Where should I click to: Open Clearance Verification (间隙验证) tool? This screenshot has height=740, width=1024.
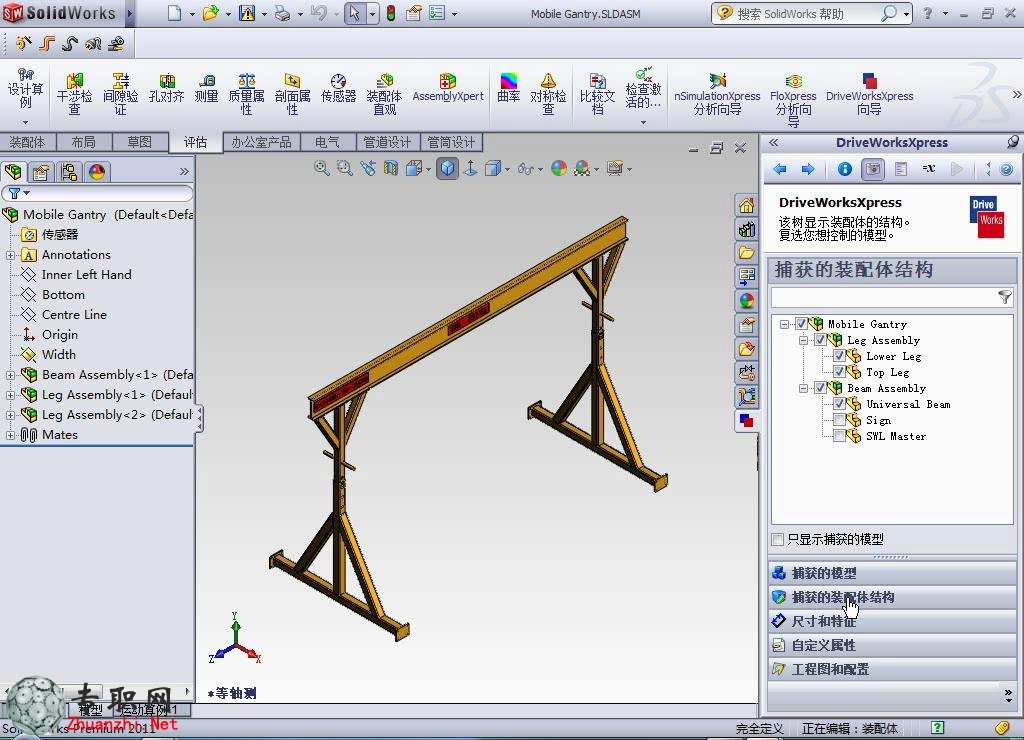coord(121,93)
